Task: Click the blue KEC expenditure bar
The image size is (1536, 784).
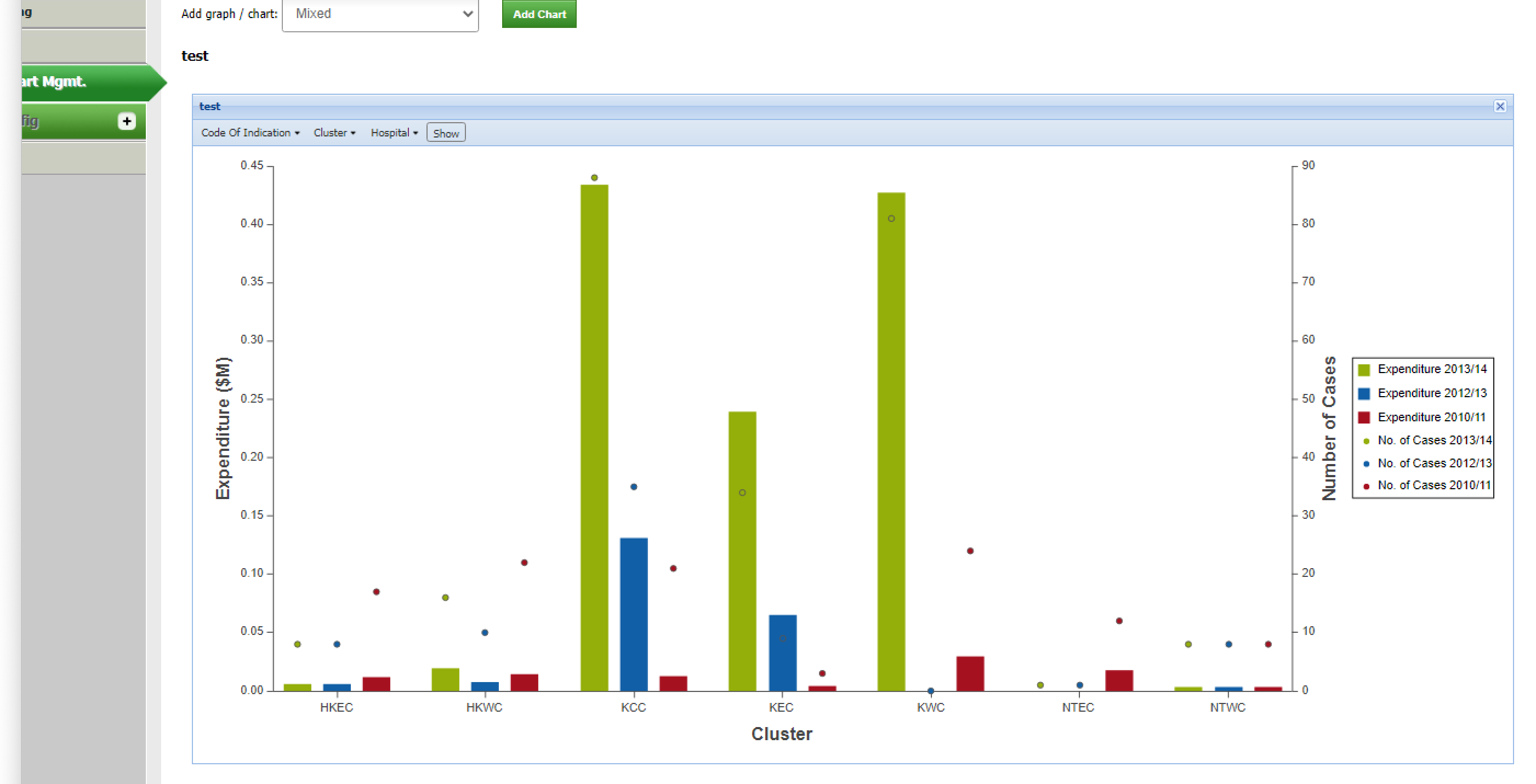Action: click(x=782, y=653)
